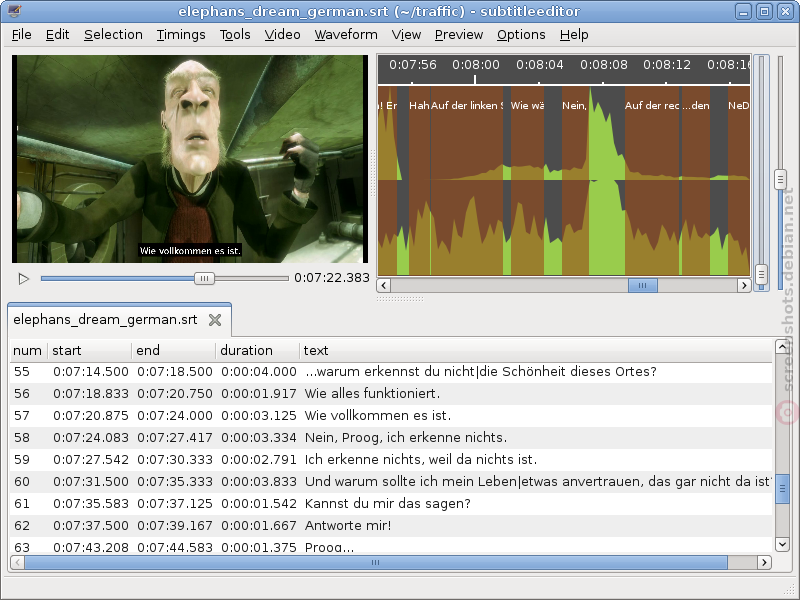Open the Video menu
Image resolution: width=800 pixels, height=600 pixels.
tap(282, 35)
